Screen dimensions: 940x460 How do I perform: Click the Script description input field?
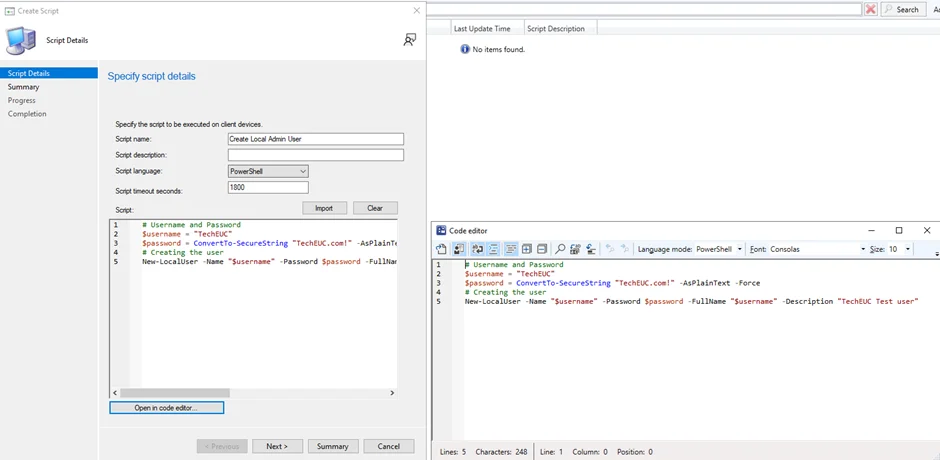pos(316,155)
